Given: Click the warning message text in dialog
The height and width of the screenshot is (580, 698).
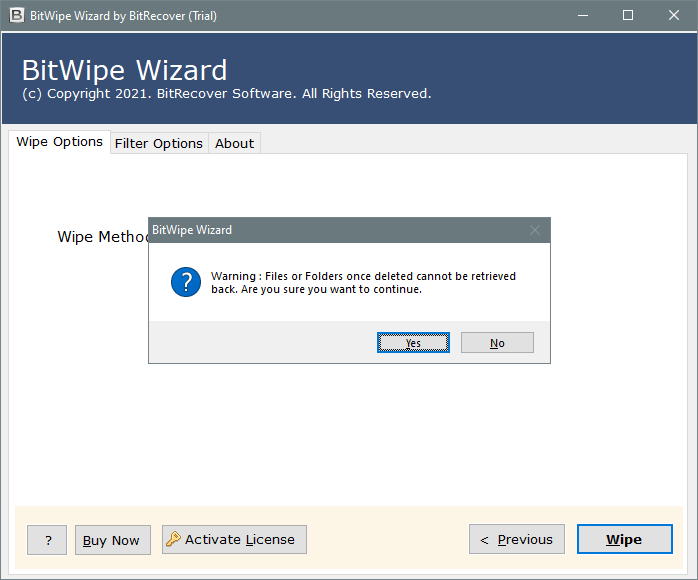Looking at the screenshot, I should click(x=363, y=283).
